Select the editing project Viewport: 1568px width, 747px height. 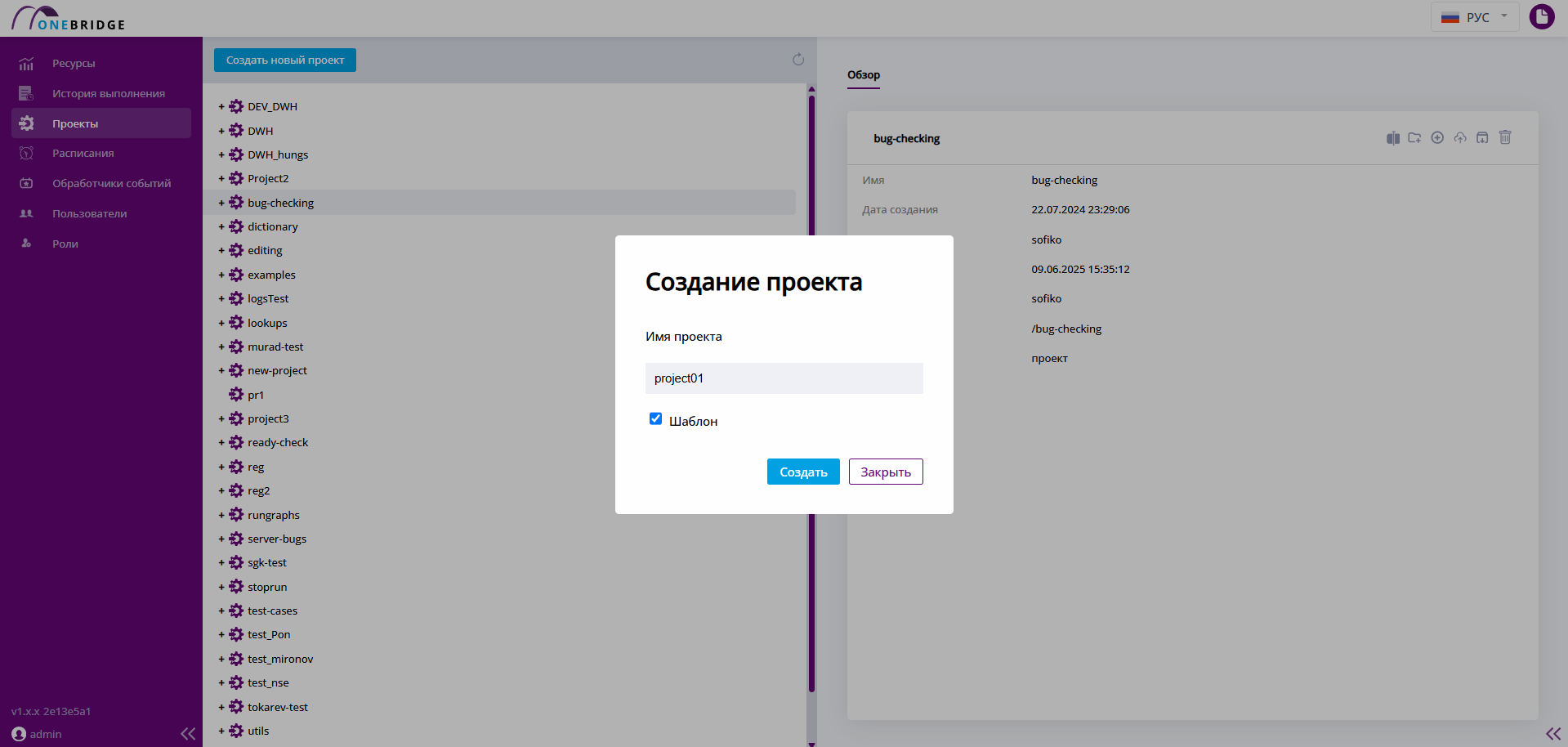[265, 251]
